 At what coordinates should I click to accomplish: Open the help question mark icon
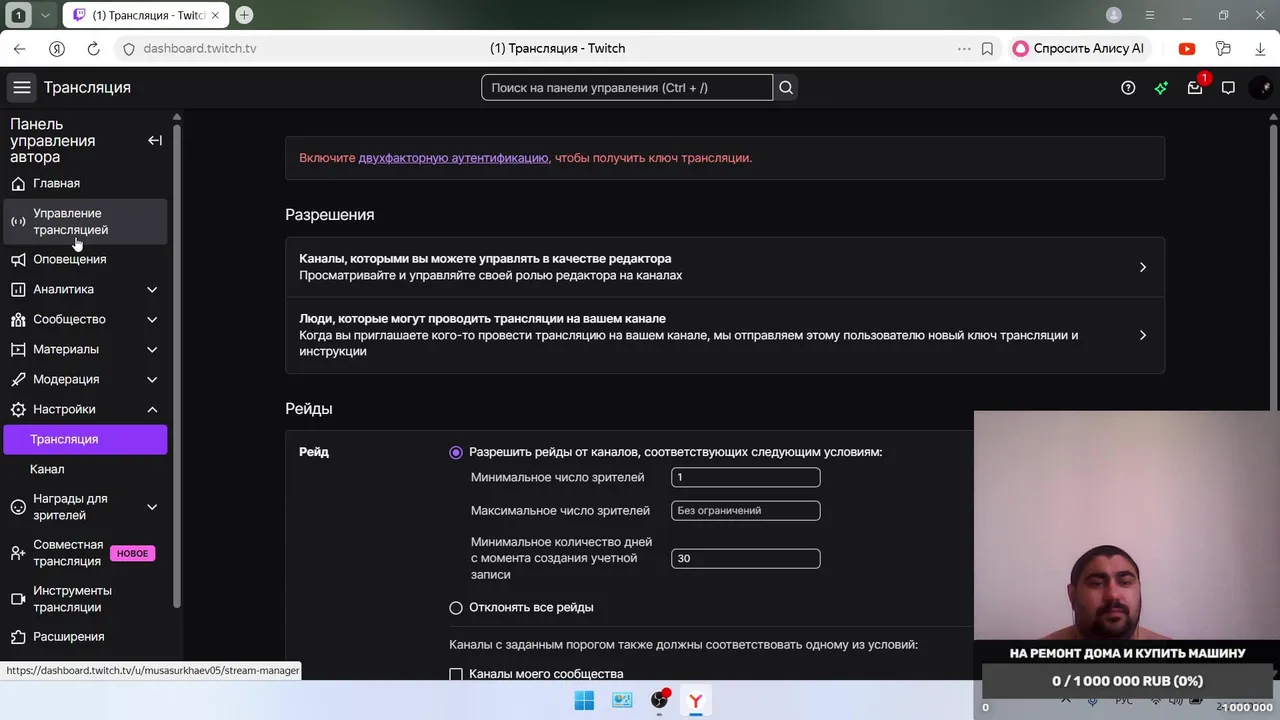[x=1128, y=88]
